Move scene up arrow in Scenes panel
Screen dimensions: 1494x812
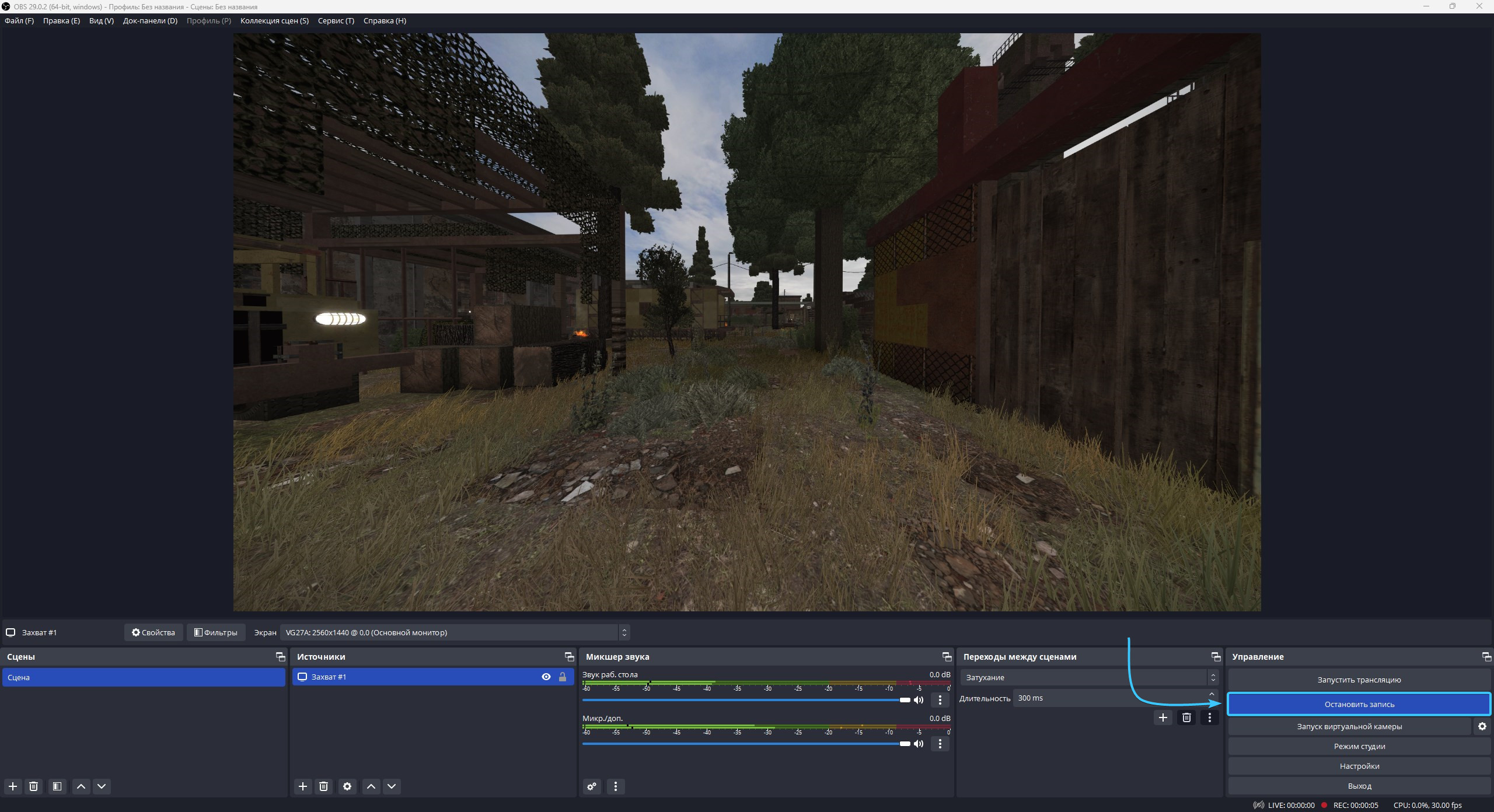click(x=81, y=786)
